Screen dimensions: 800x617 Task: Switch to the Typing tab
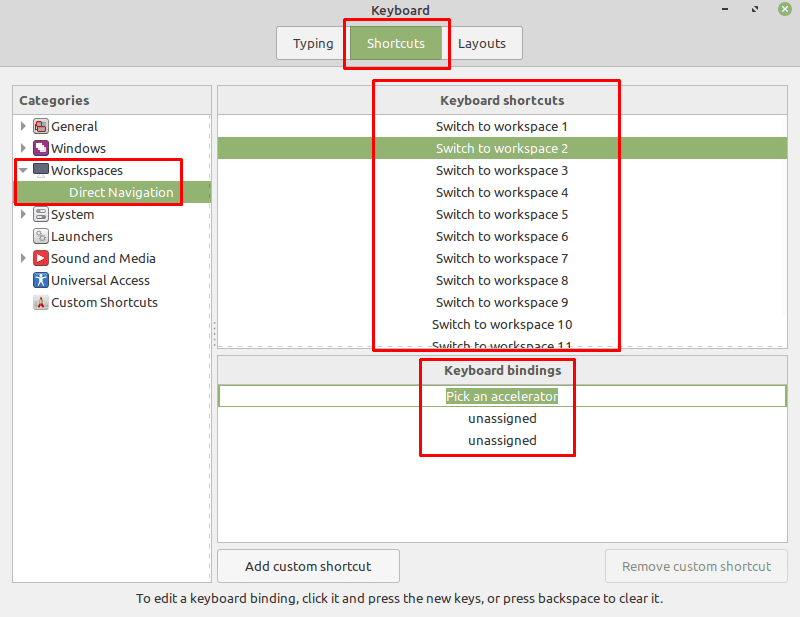click(313, 43)
